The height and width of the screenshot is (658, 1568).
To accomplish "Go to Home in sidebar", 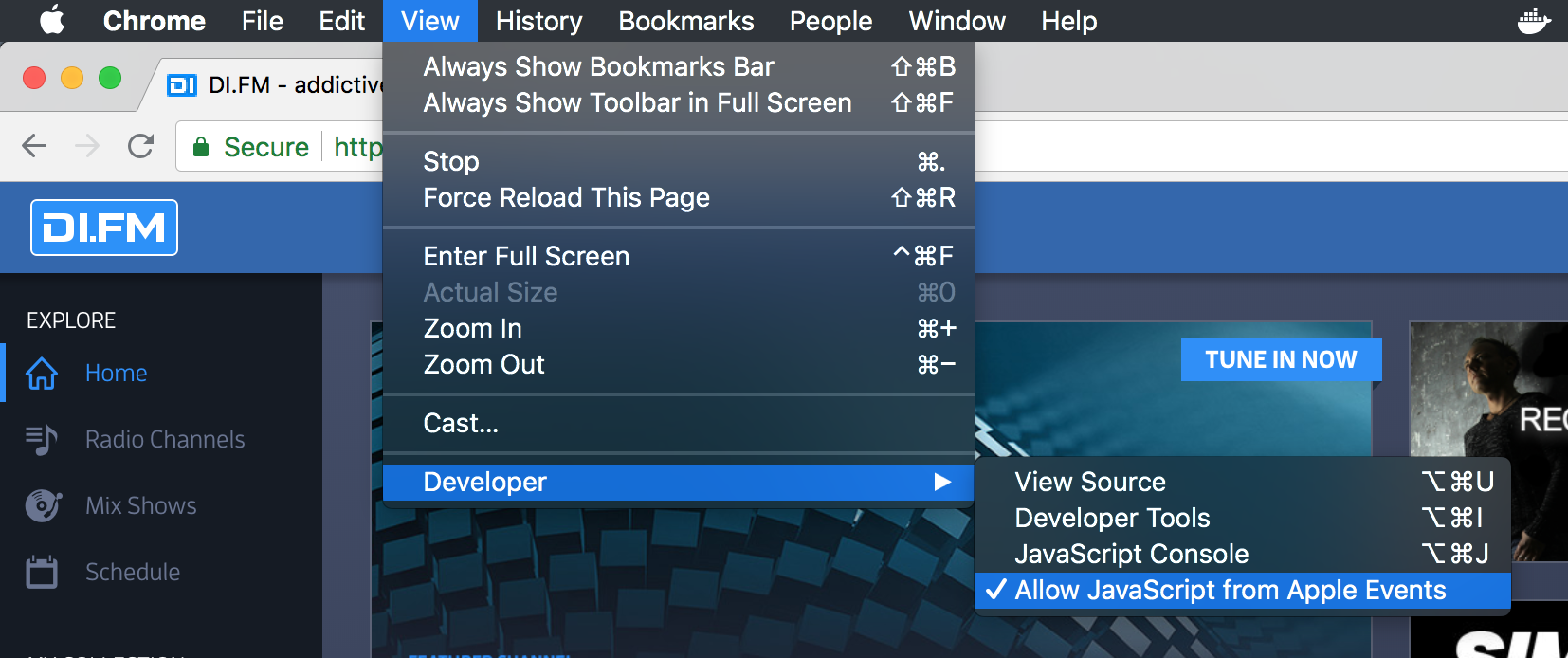I will pyautogui.click(x=116, y=374).
